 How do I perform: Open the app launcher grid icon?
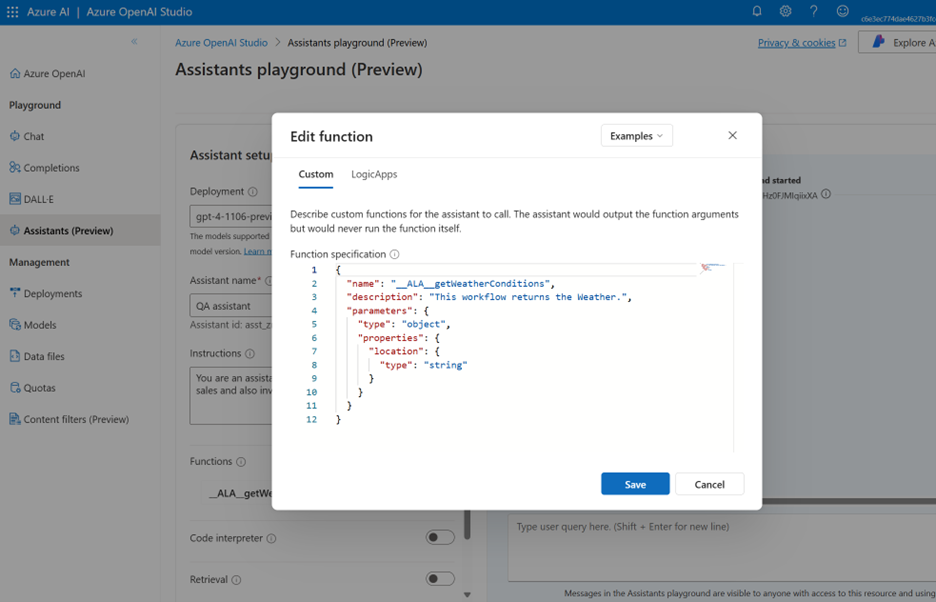(13, 12)
